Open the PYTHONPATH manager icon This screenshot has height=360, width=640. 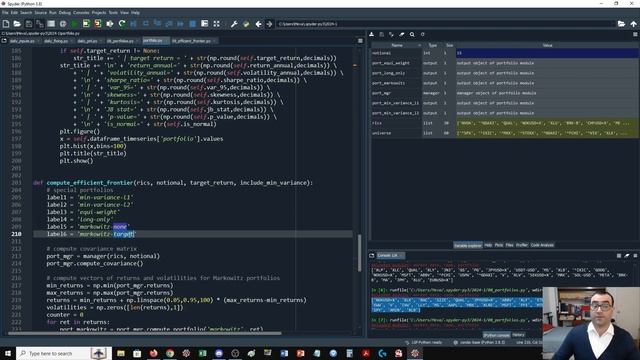[x=246, y=24]
